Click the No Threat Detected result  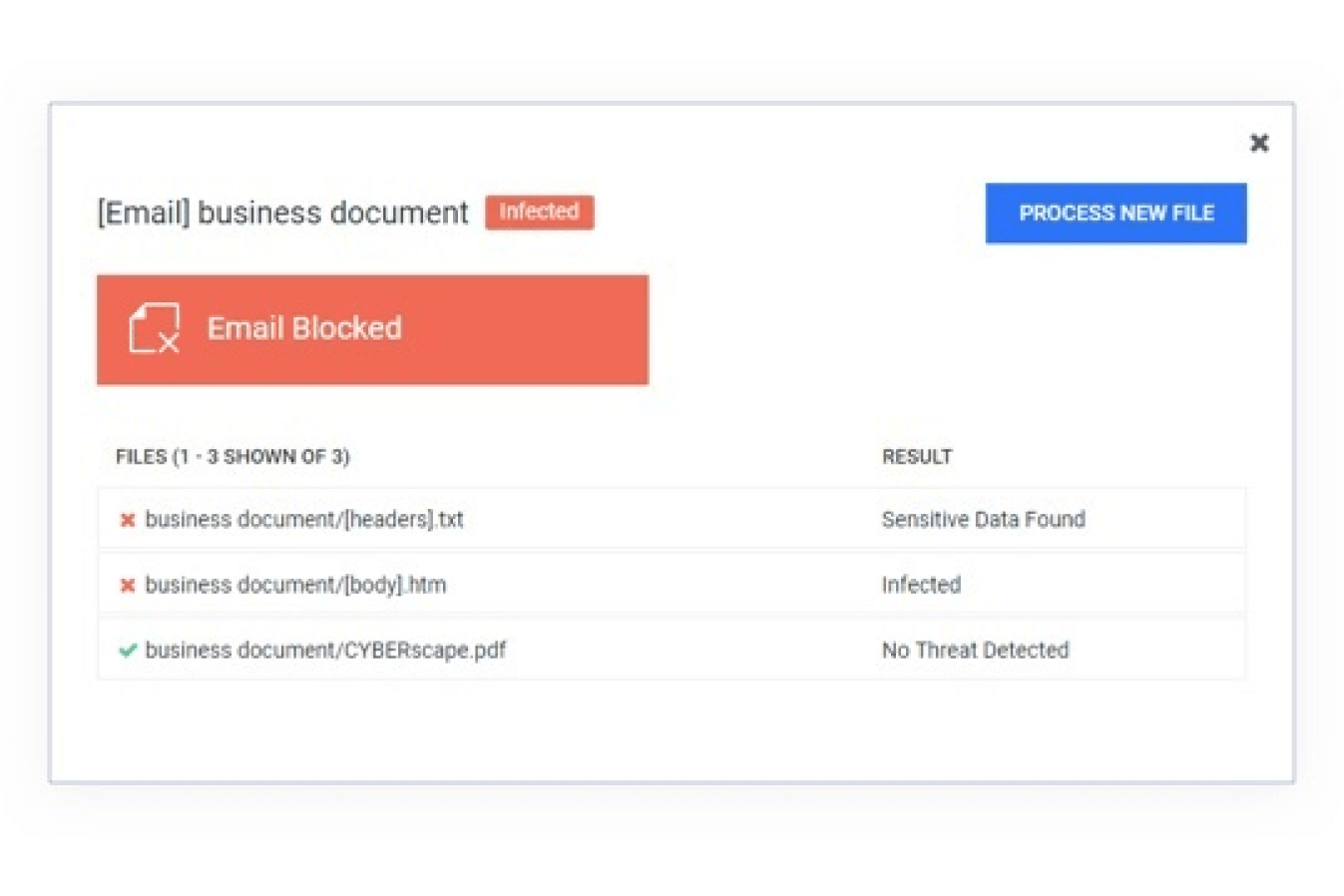[x=975, y=650]
